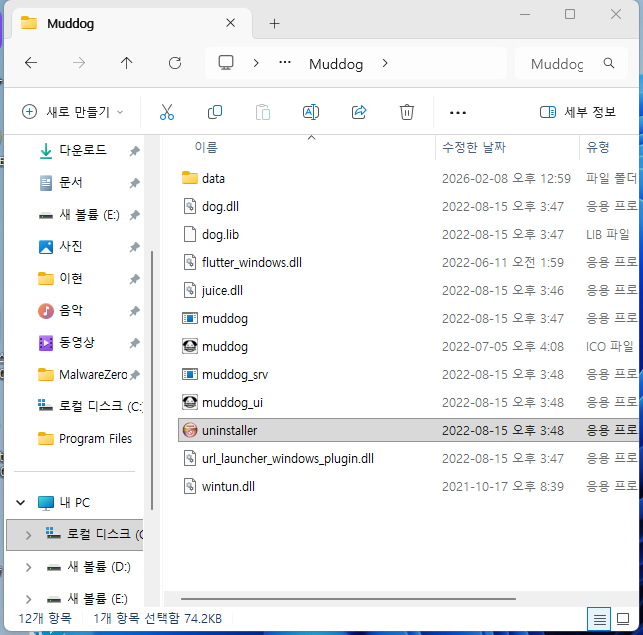The width and height of the screenshot is (643, 635).
Task: Refresh the current folder view
Action: (x=175, y=63)
